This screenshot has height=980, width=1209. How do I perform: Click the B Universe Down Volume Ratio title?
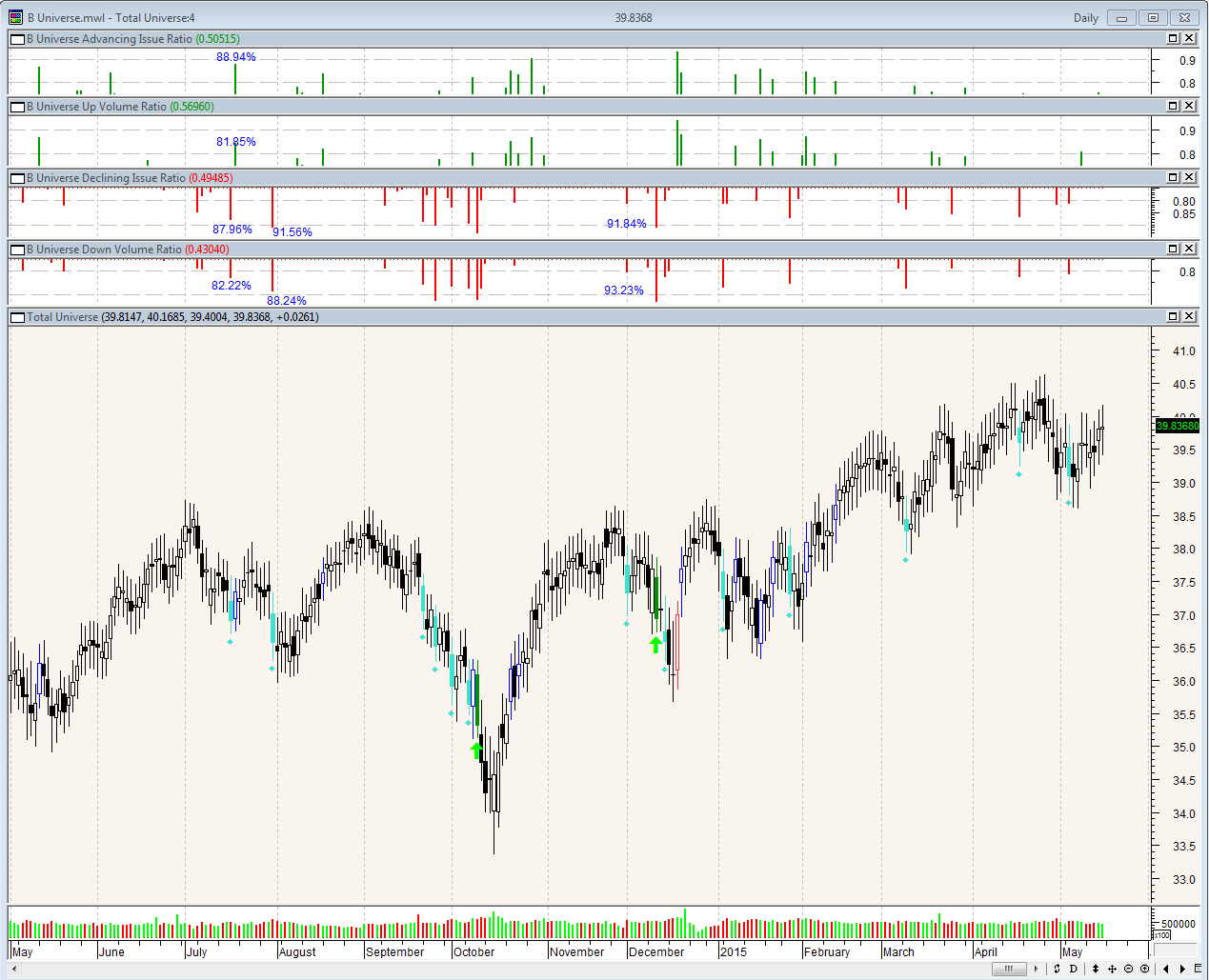pyautogui.click(x=104, y=250)
